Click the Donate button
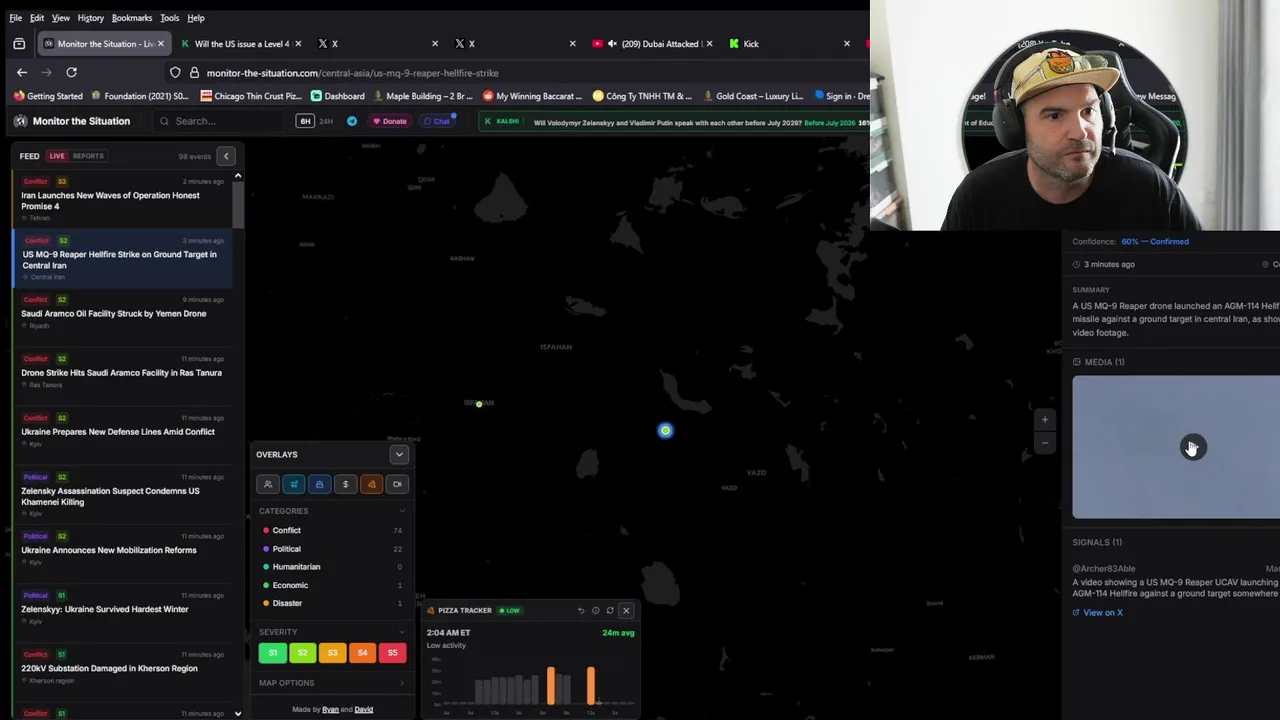The image size is (1280, 720). click(390, 121)
